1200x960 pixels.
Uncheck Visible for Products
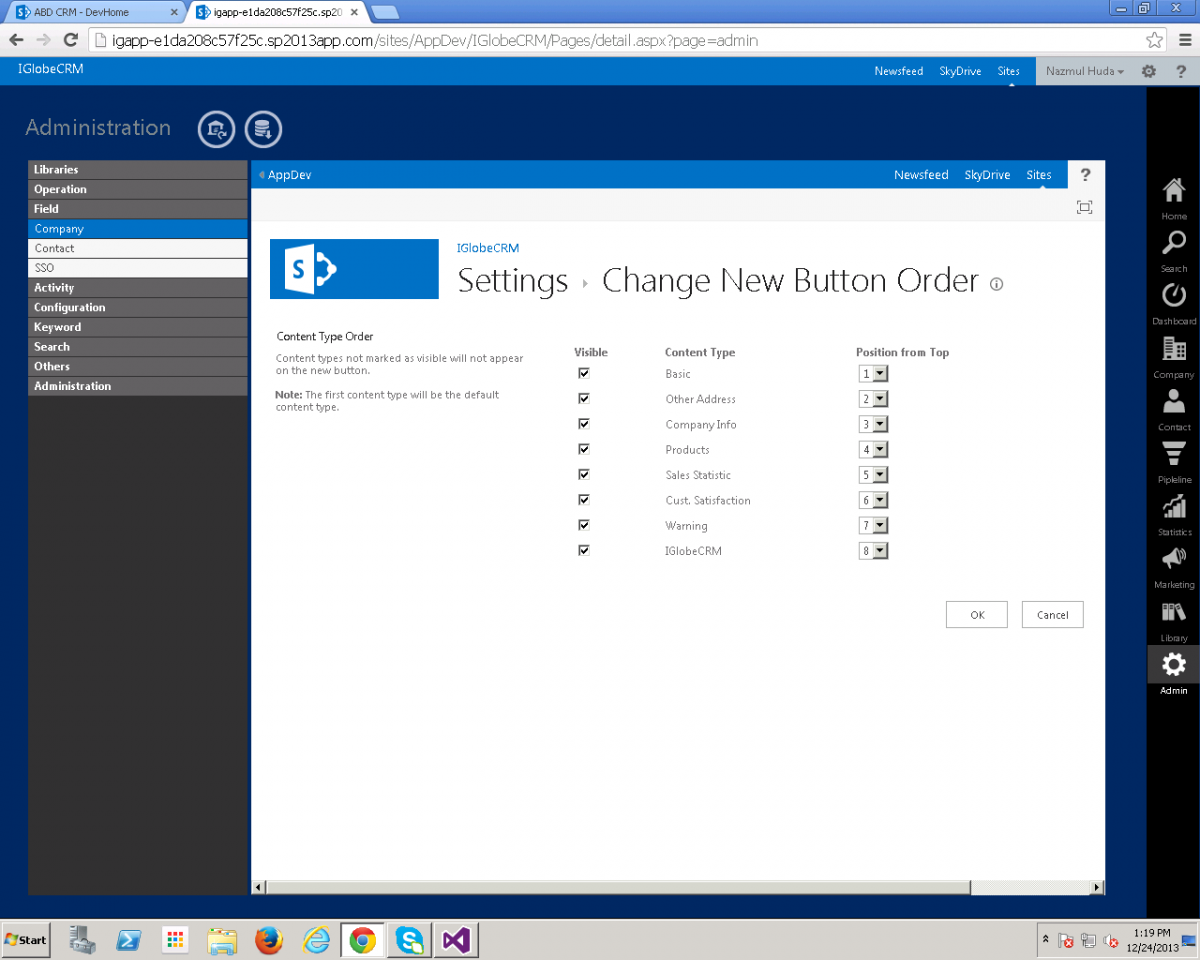584,449
